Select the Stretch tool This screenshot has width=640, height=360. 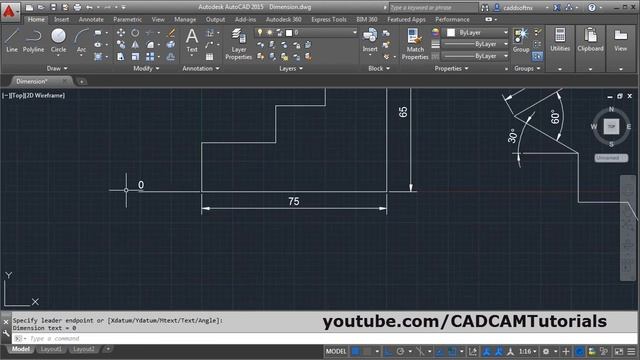pyautogui.click(x=121, y=56)
